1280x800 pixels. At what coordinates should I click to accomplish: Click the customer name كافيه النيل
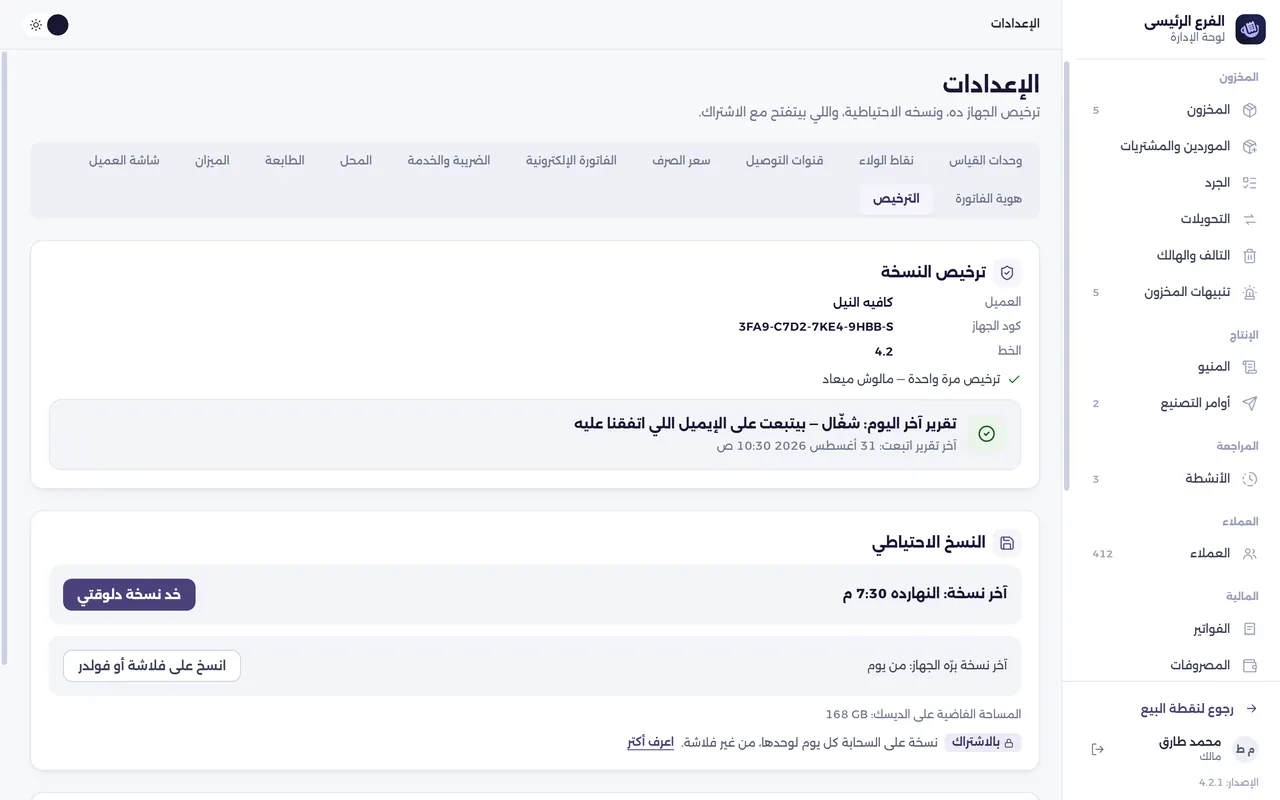point(863,302)
